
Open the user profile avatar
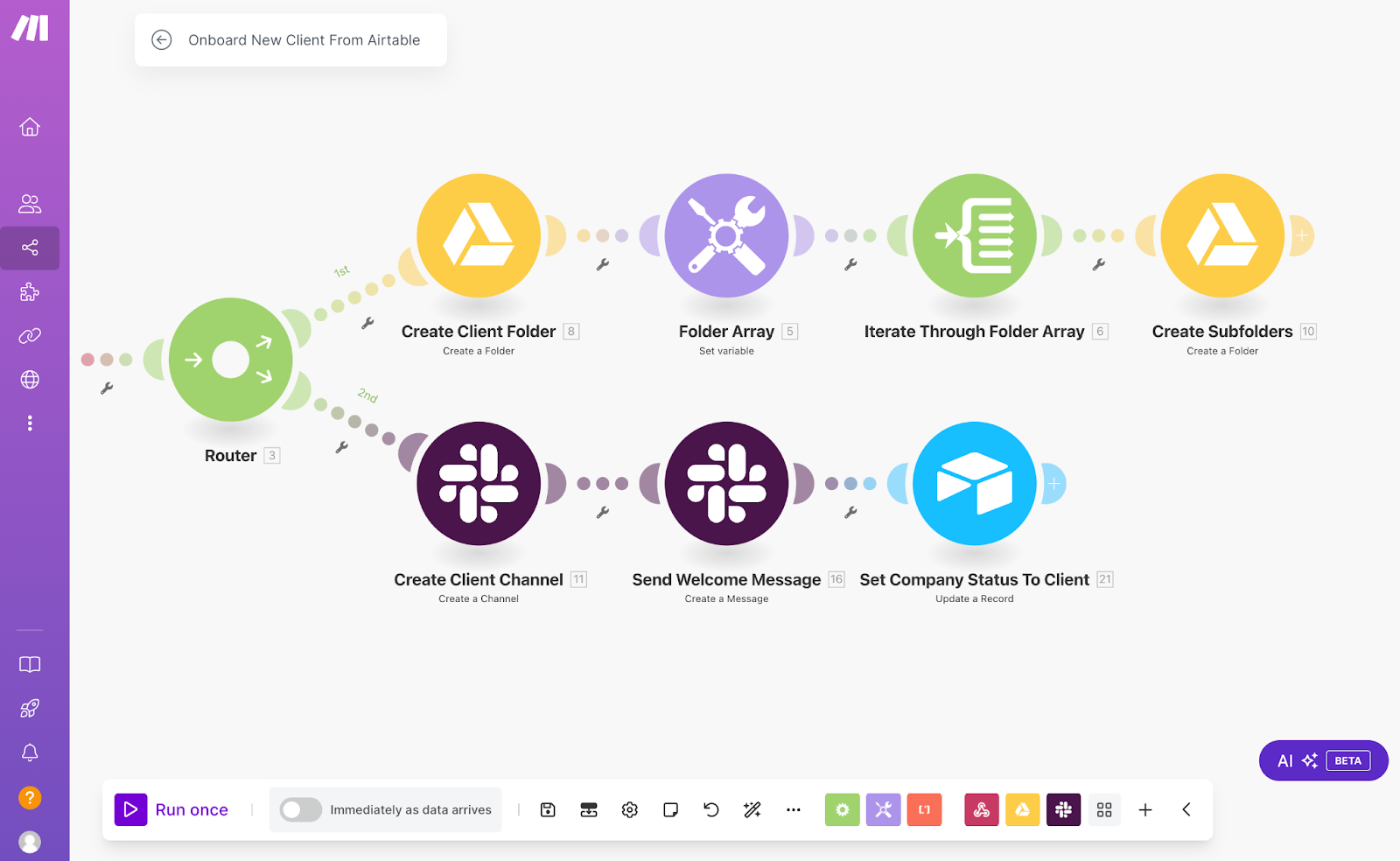click(30, 842)
